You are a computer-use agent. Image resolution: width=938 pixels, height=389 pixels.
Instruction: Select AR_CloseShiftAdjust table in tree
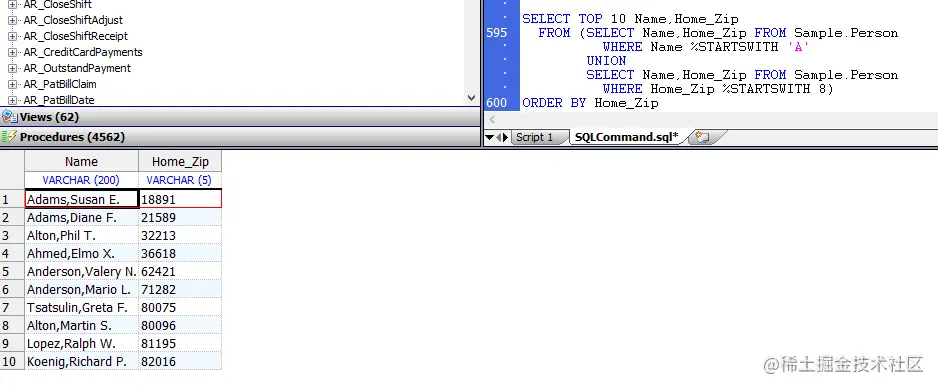pos(74,20)
